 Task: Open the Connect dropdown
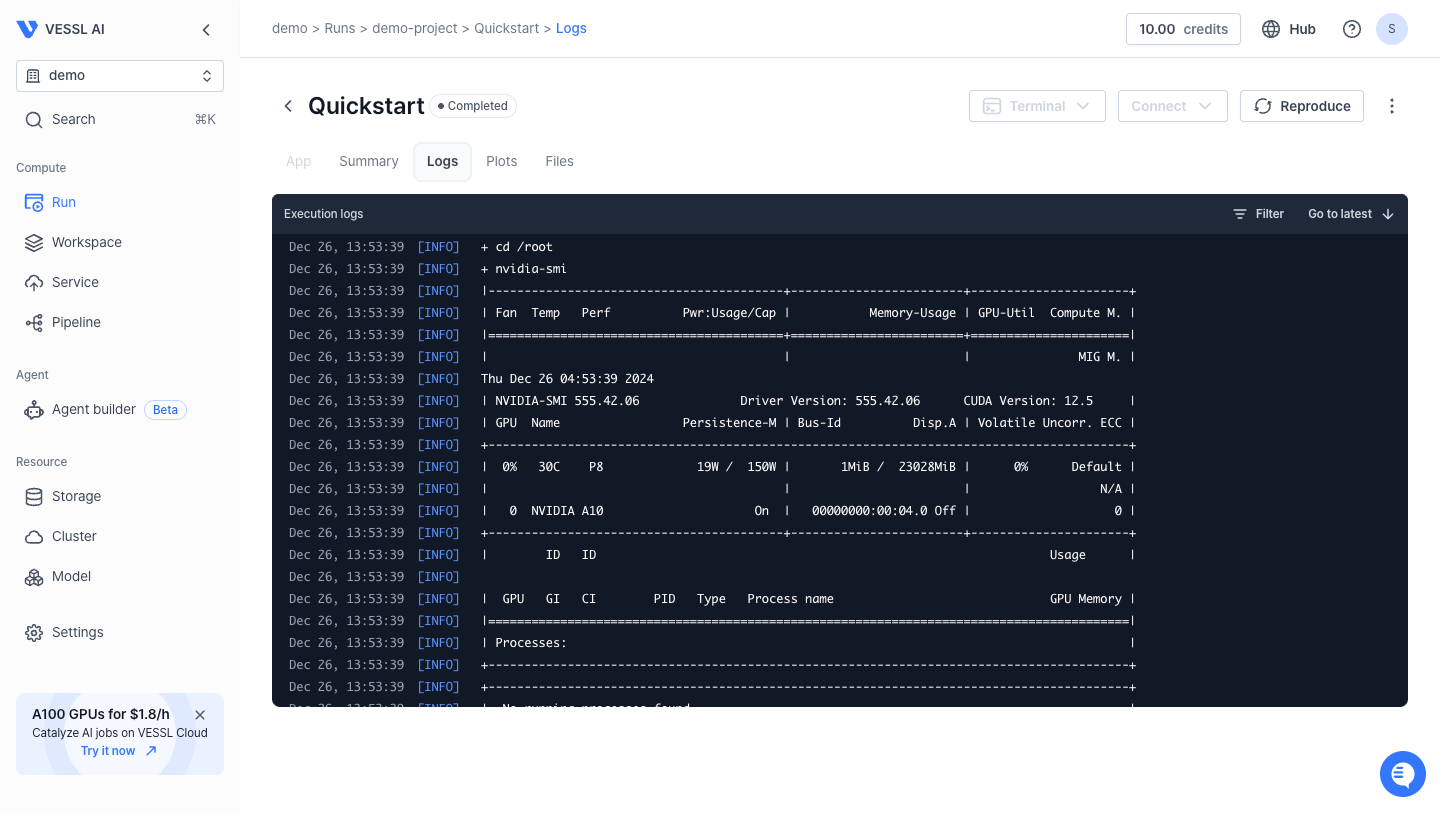1172,106
